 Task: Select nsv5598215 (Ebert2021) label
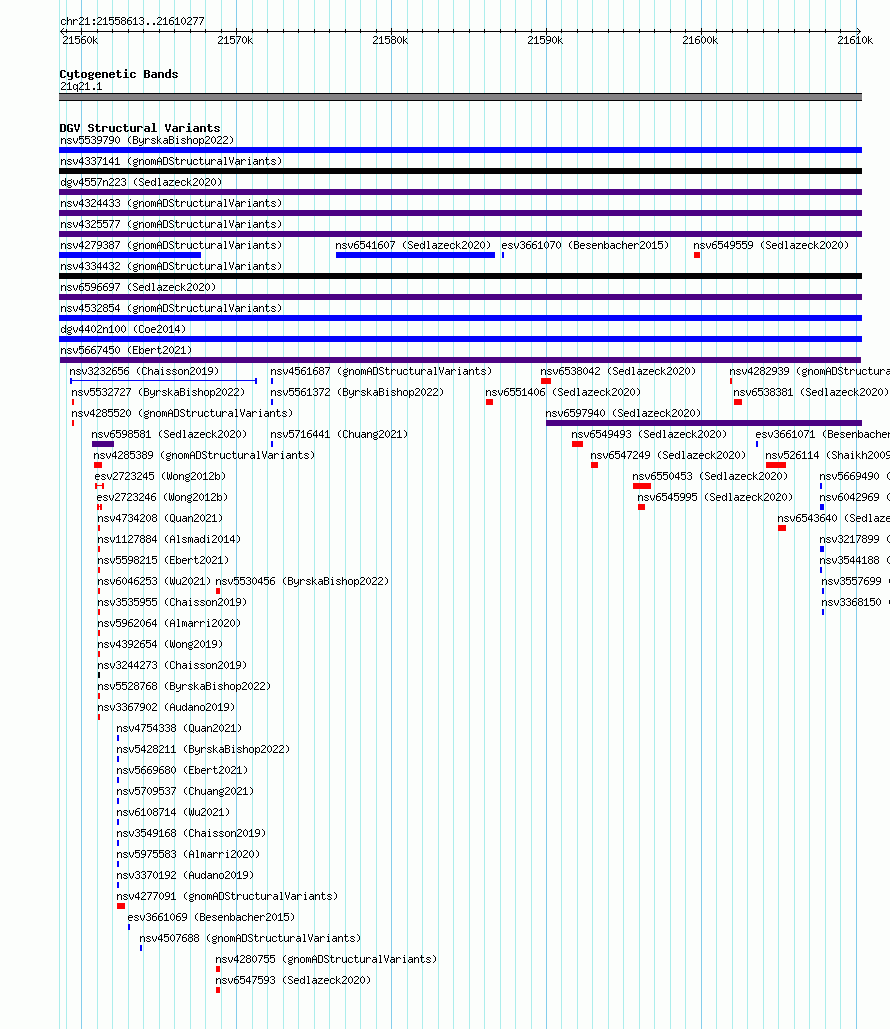click(x=163, y=560)
